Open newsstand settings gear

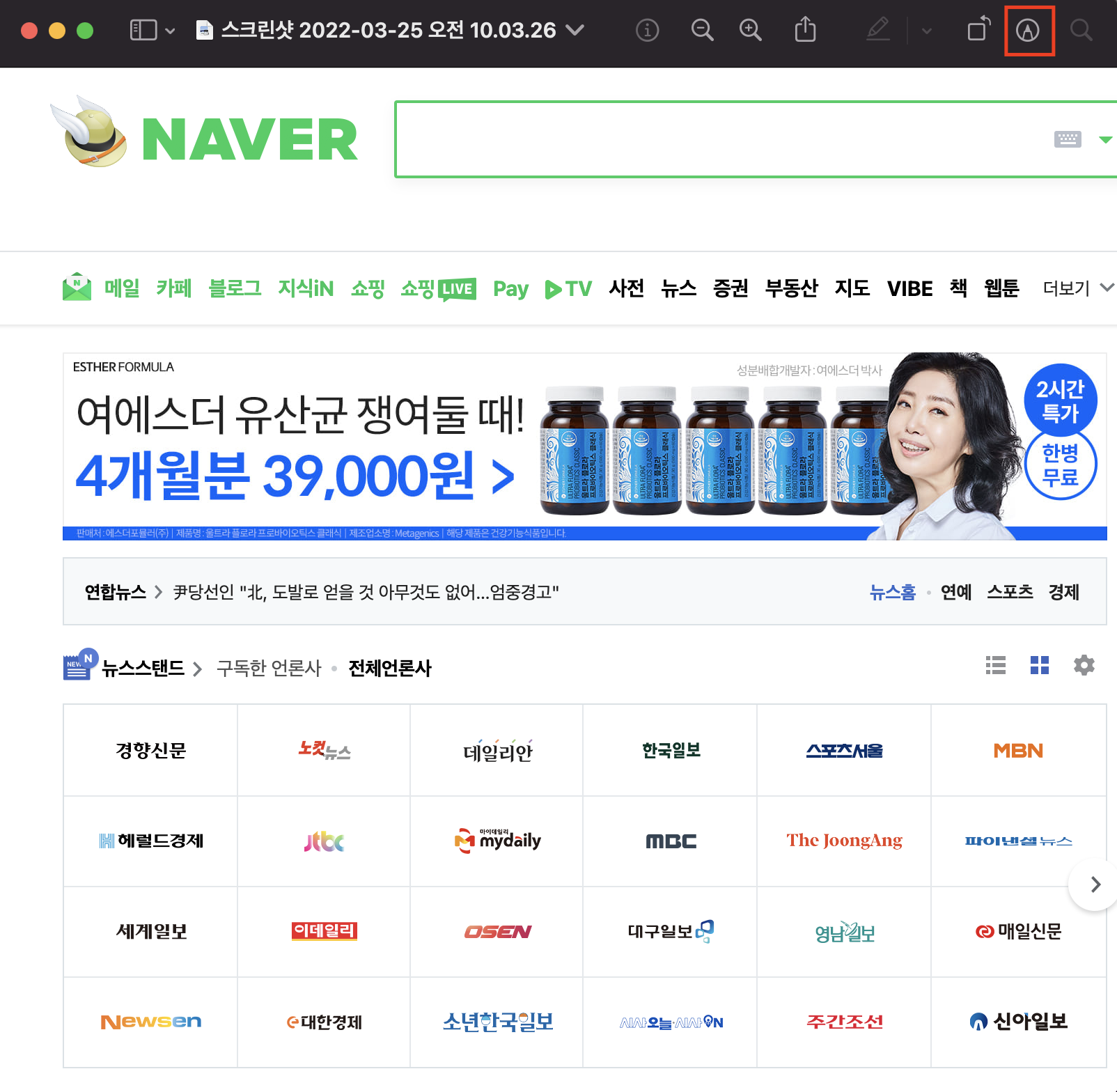1084,665
